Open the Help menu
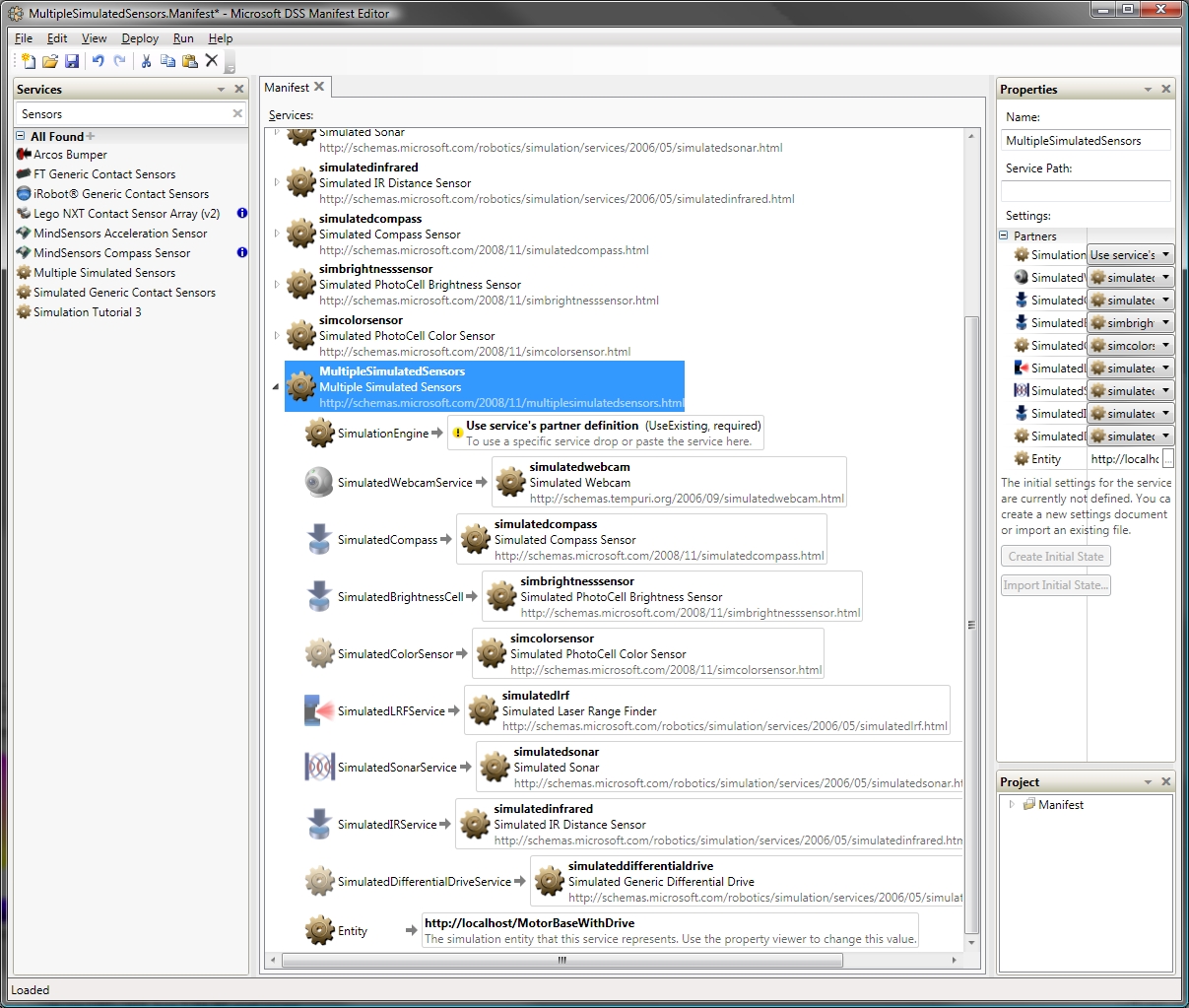The image size is (1189, 1008). [221, 38]
